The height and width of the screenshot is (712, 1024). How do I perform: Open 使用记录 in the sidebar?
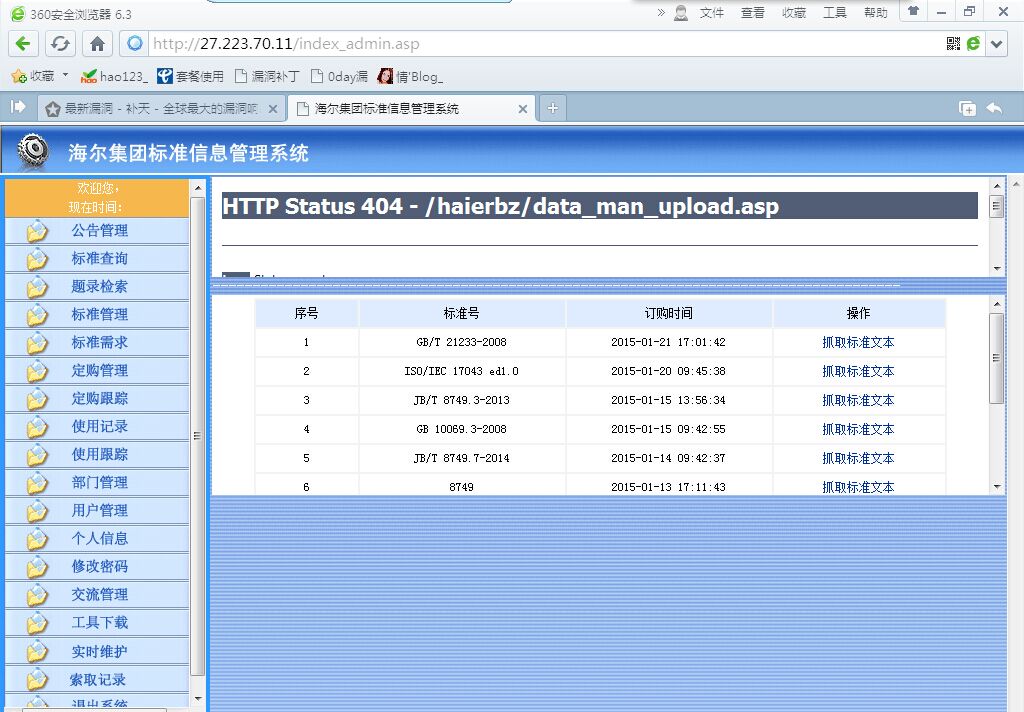(99, 427)
